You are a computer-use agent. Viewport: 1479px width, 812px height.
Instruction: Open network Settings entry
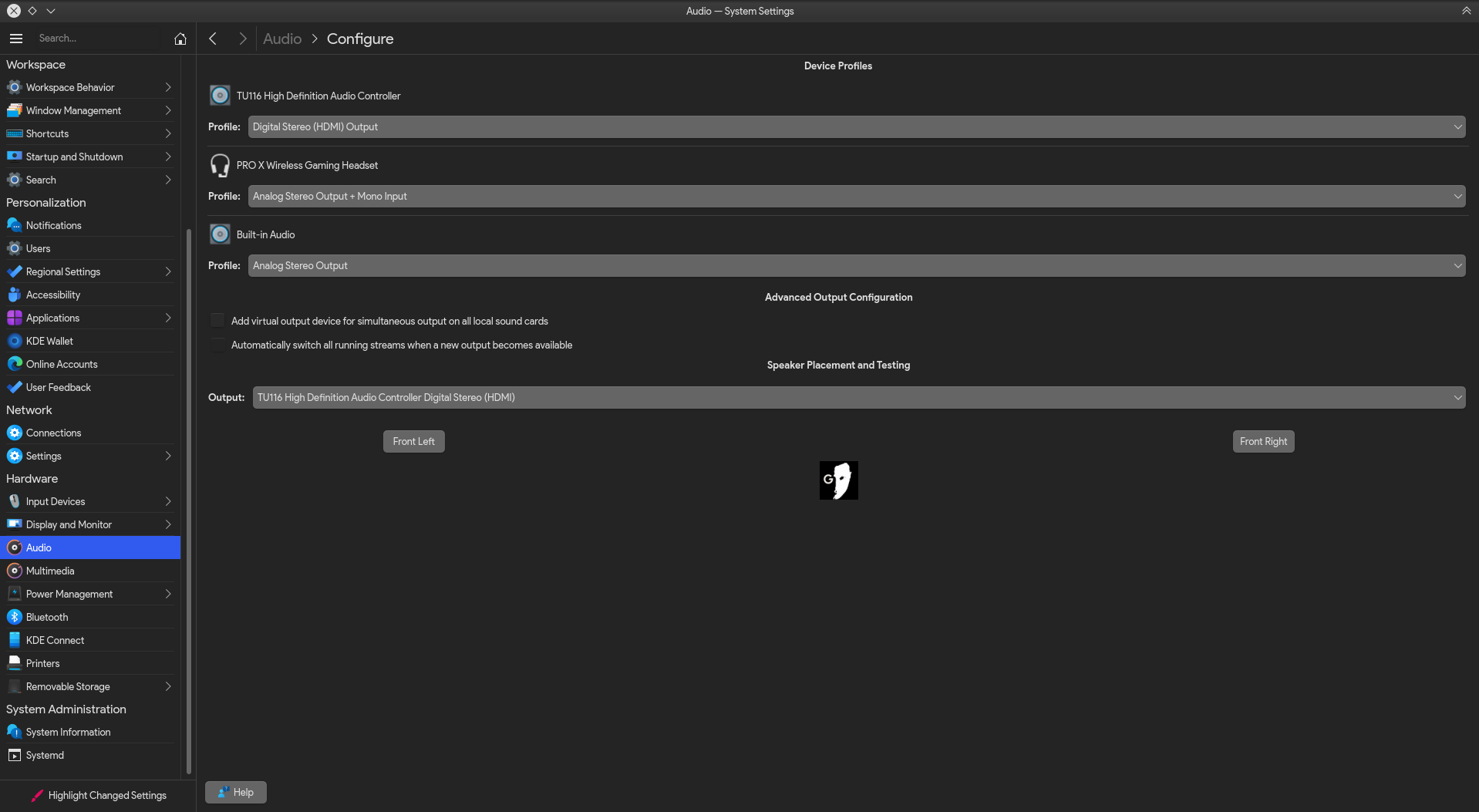pyautogui.click(x=90, y=456)
